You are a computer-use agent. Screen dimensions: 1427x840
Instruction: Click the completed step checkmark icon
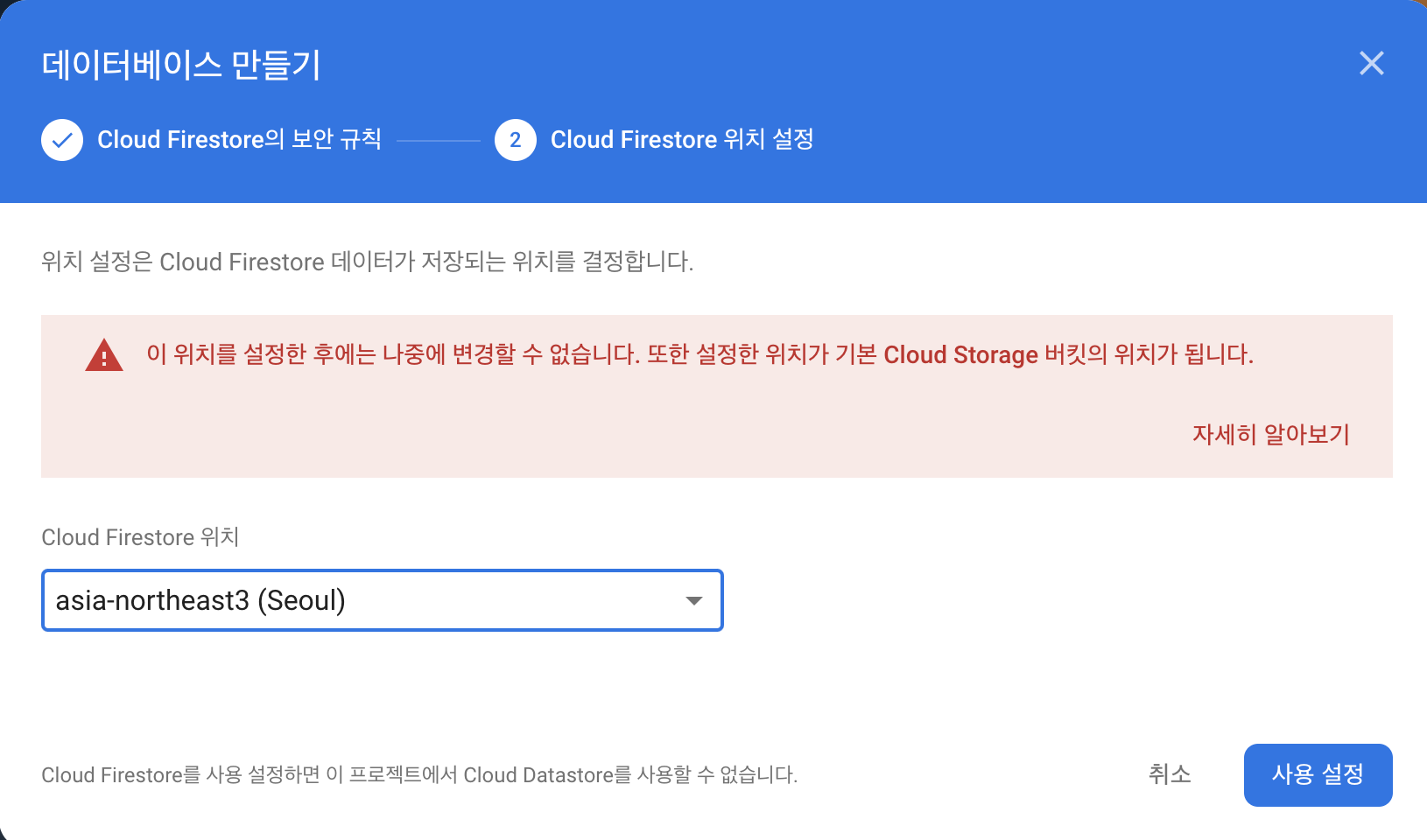pos(62,140)
